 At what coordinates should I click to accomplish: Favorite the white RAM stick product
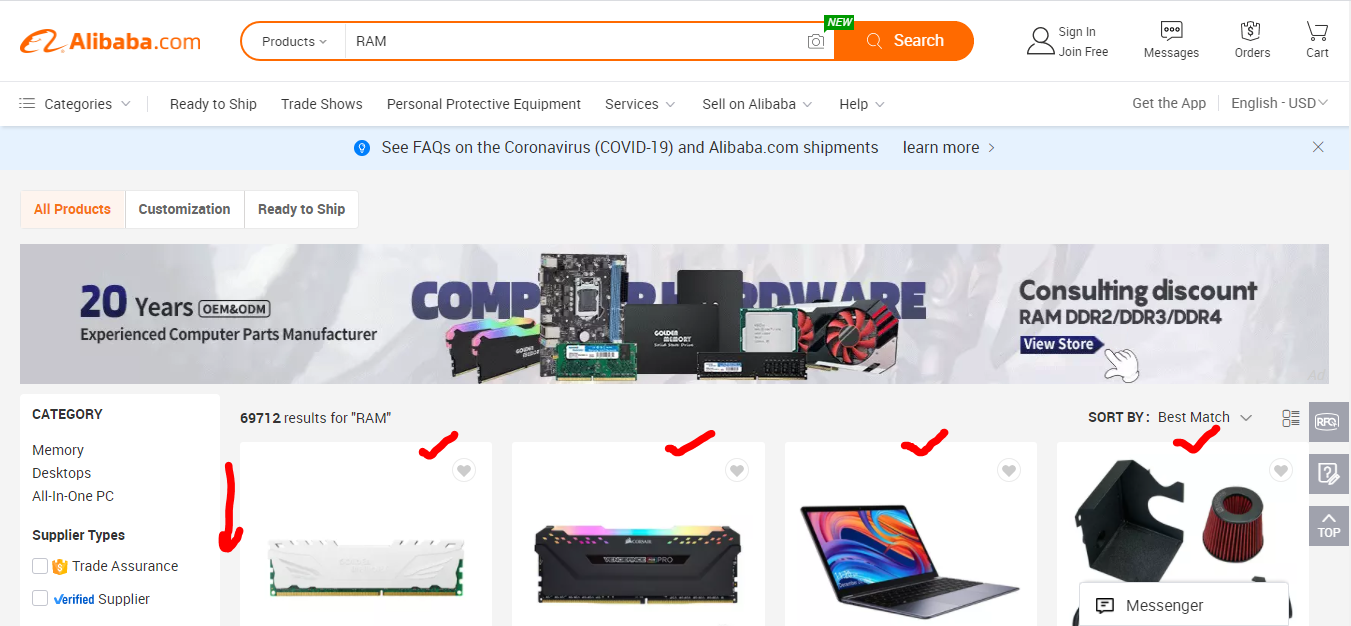point(464,470)
